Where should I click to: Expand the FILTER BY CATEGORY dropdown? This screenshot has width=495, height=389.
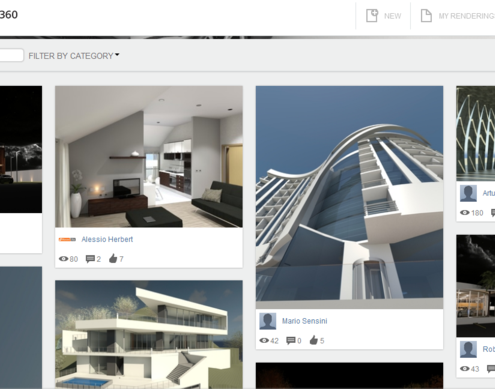point(74,56)
